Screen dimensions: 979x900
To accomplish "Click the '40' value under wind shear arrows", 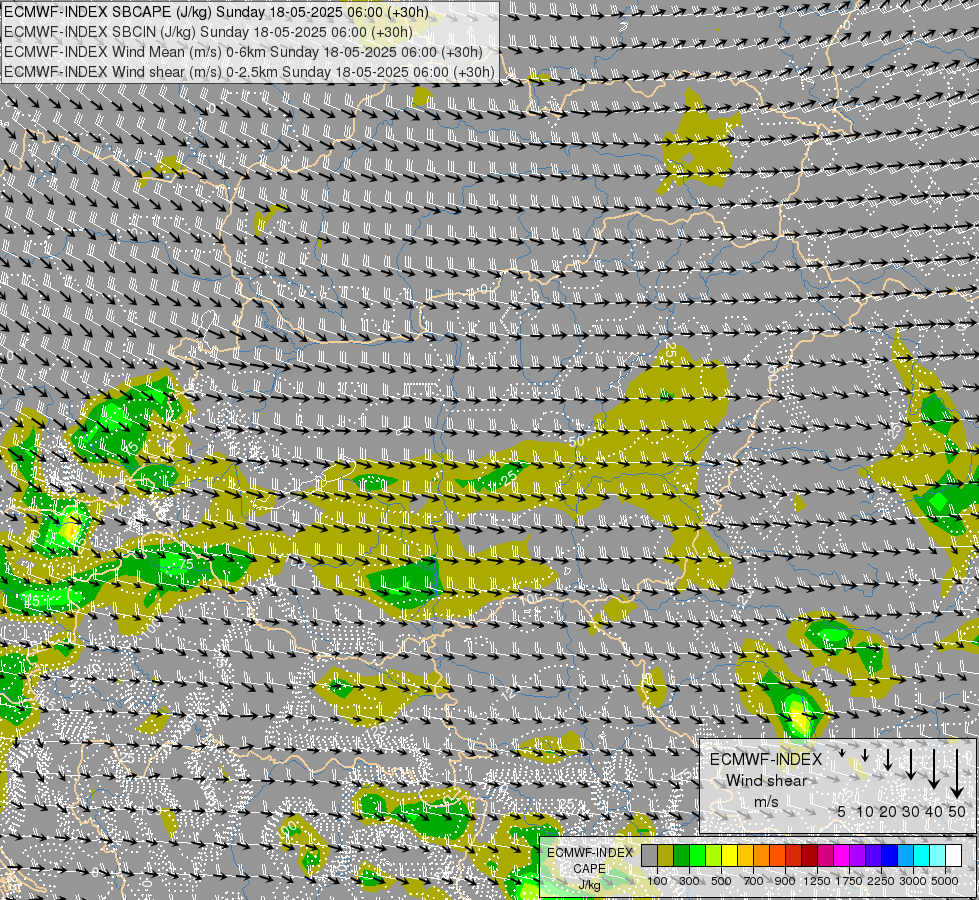I will [x=934, y=811].
